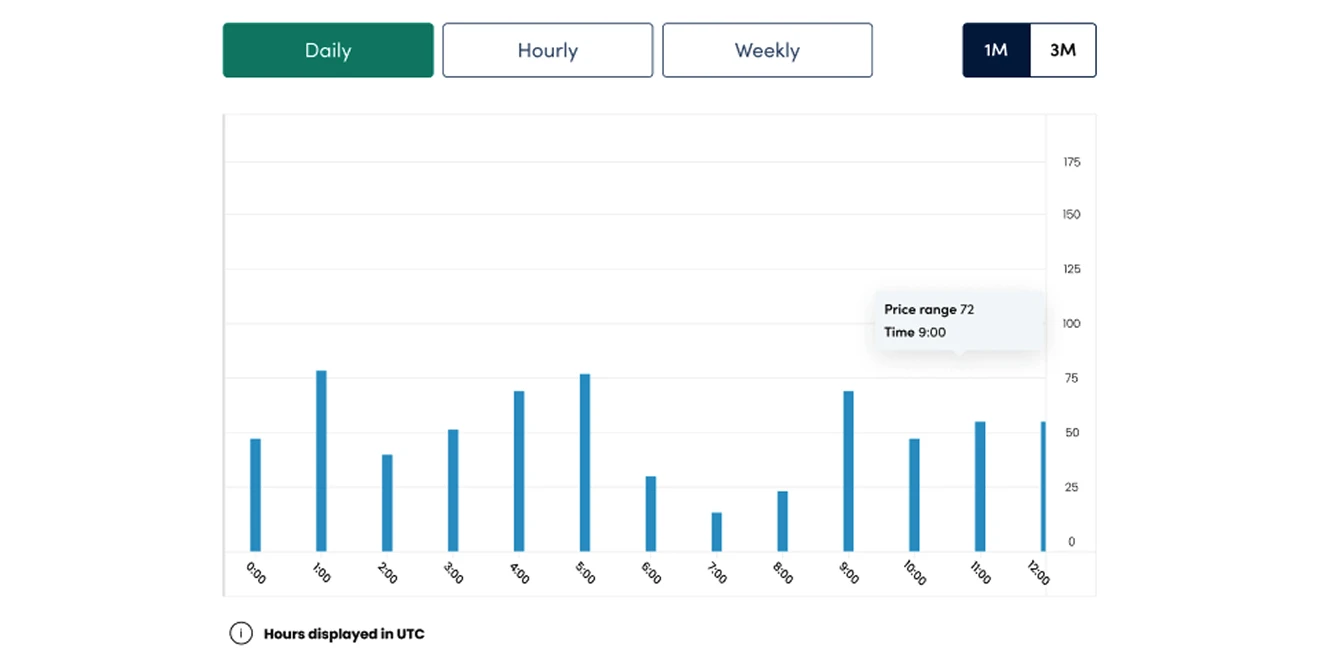Select the 1M range toggle
The image size is (1344, 672).
pyautogui.click(x=996, y=50)
